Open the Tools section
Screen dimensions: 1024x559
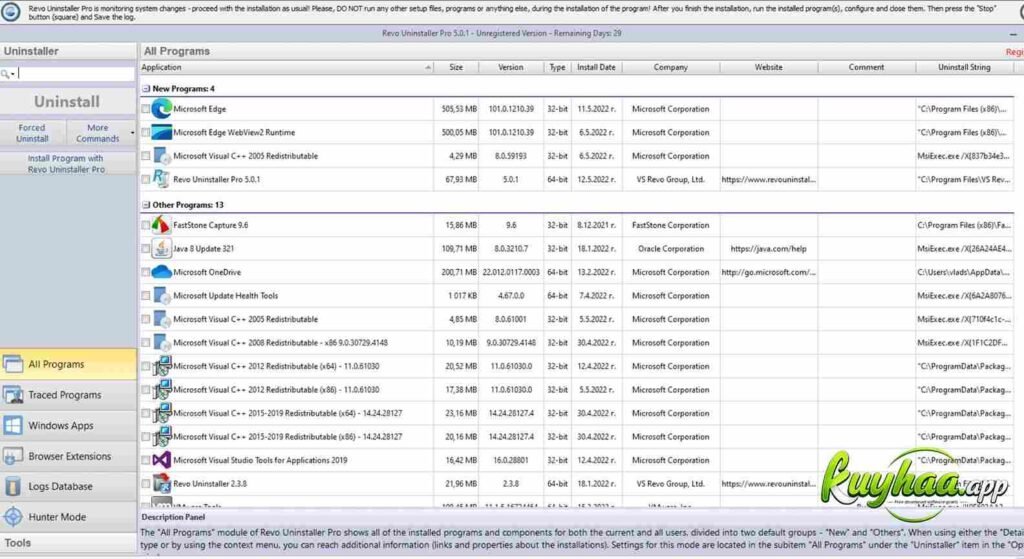tap(69, 543)
